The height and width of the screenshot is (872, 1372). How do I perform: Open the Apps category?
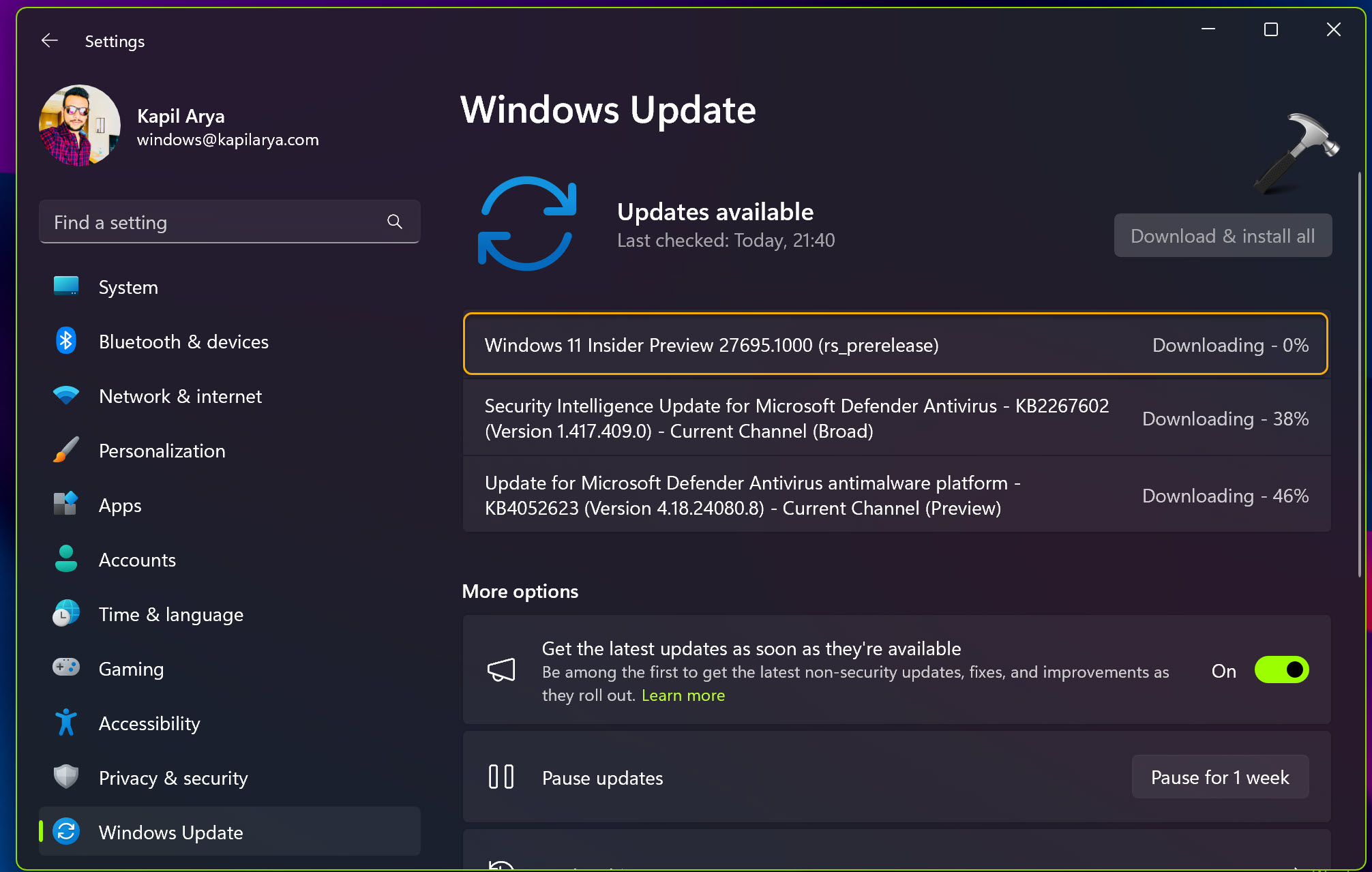click(229, 505)
